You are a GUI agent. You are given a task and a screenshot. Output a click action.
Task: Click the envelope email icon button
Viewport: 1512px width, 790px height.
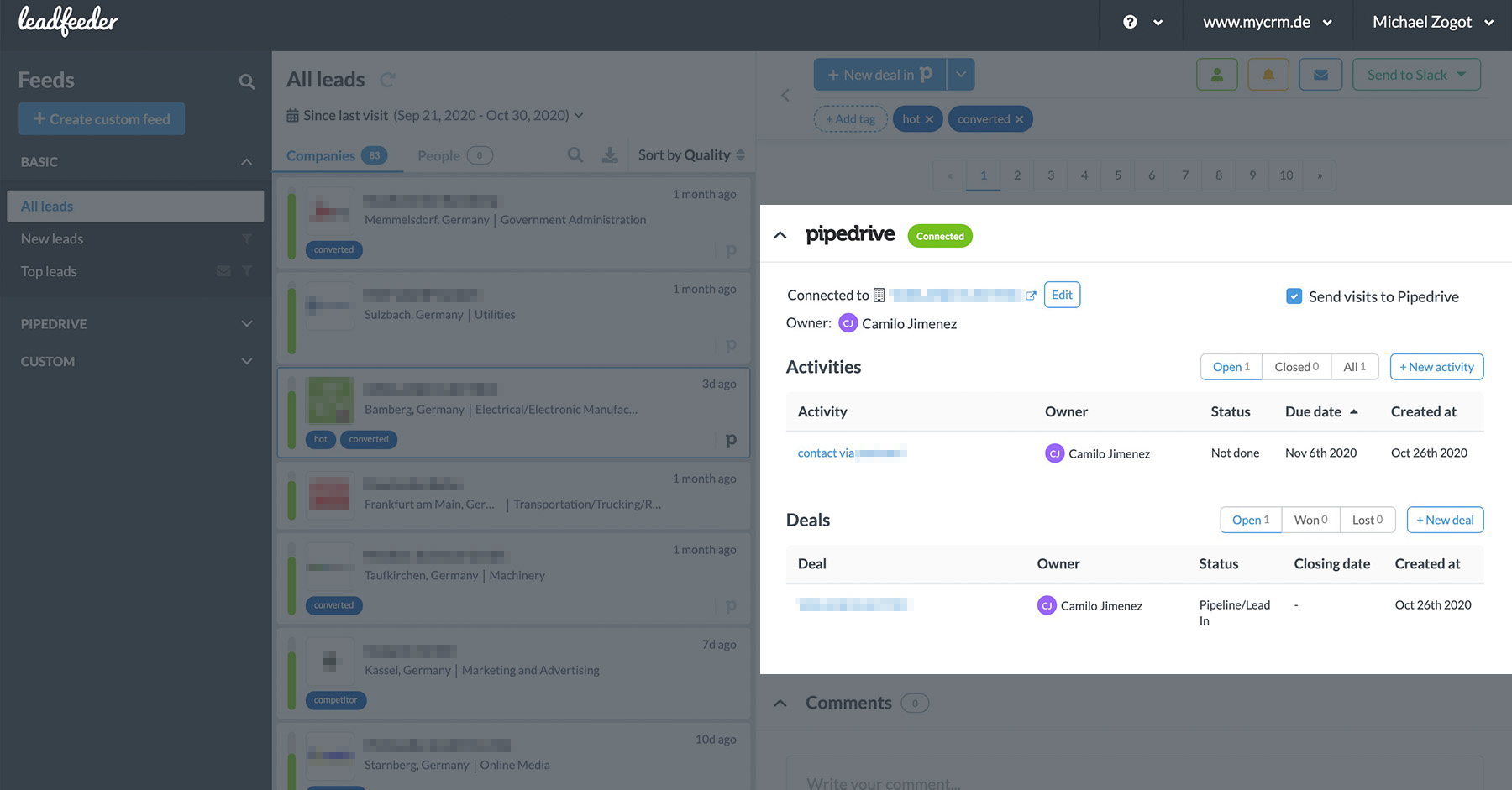(1320, 75)
